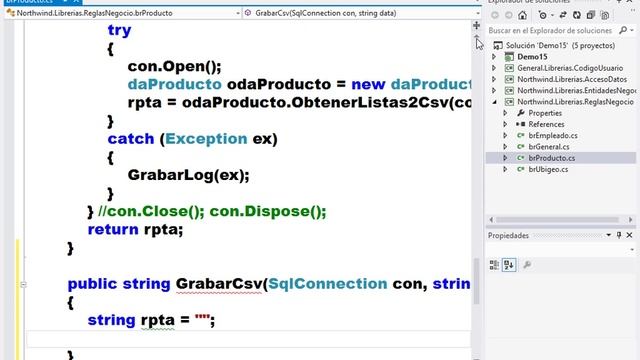
Task: Click the 'return rpta;' line in code
Action: coord(135,229)
